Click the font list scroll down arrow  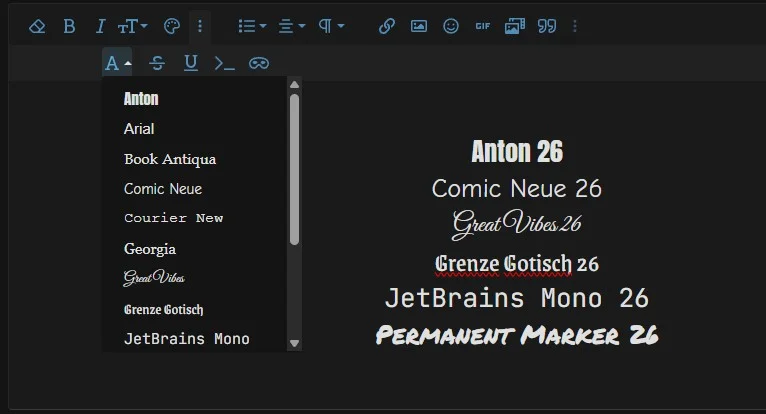point(294,343)
